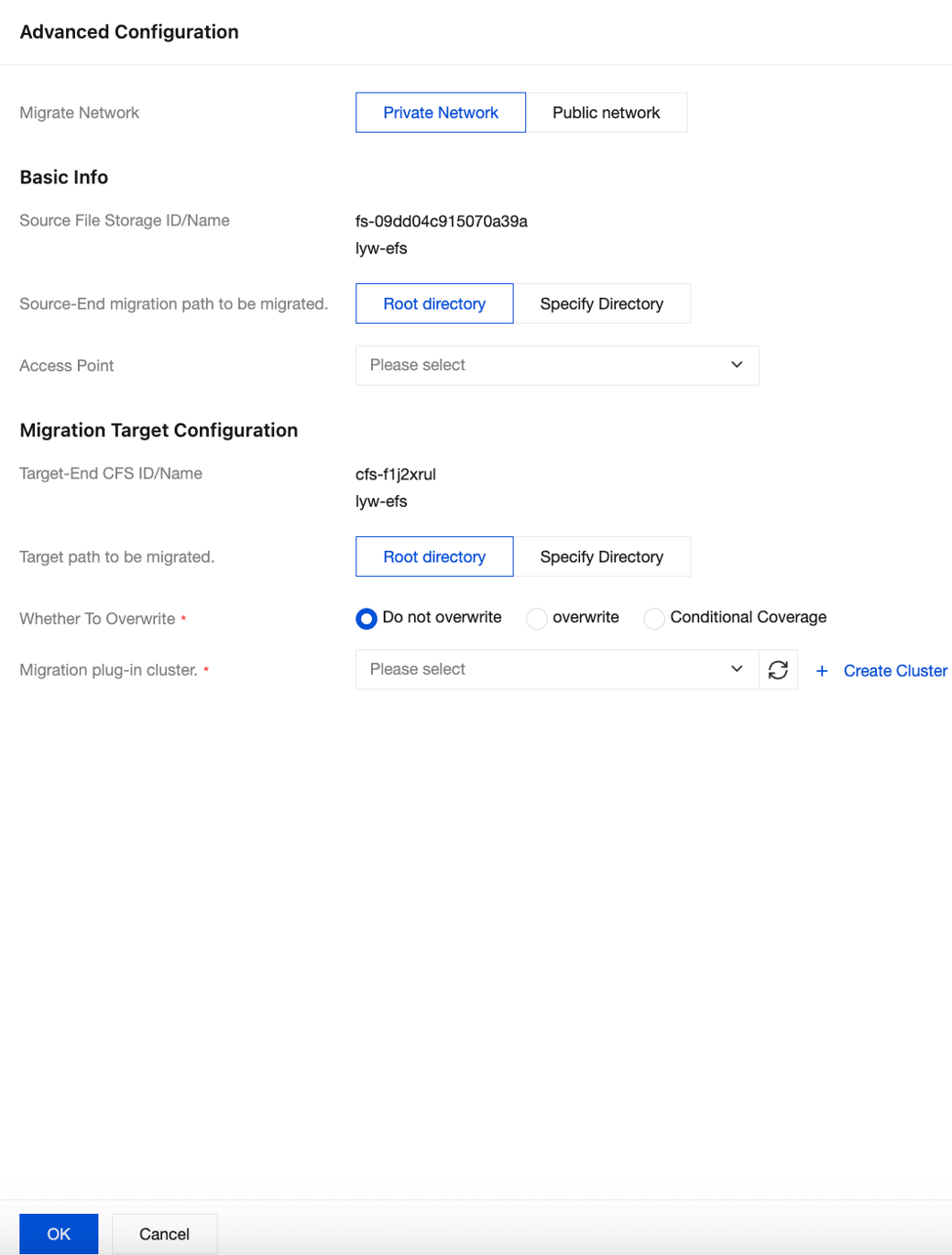This screenshot has height=1255, width=952.
Task: Choose Specify Directory for source path
Action: pos(601,303)
